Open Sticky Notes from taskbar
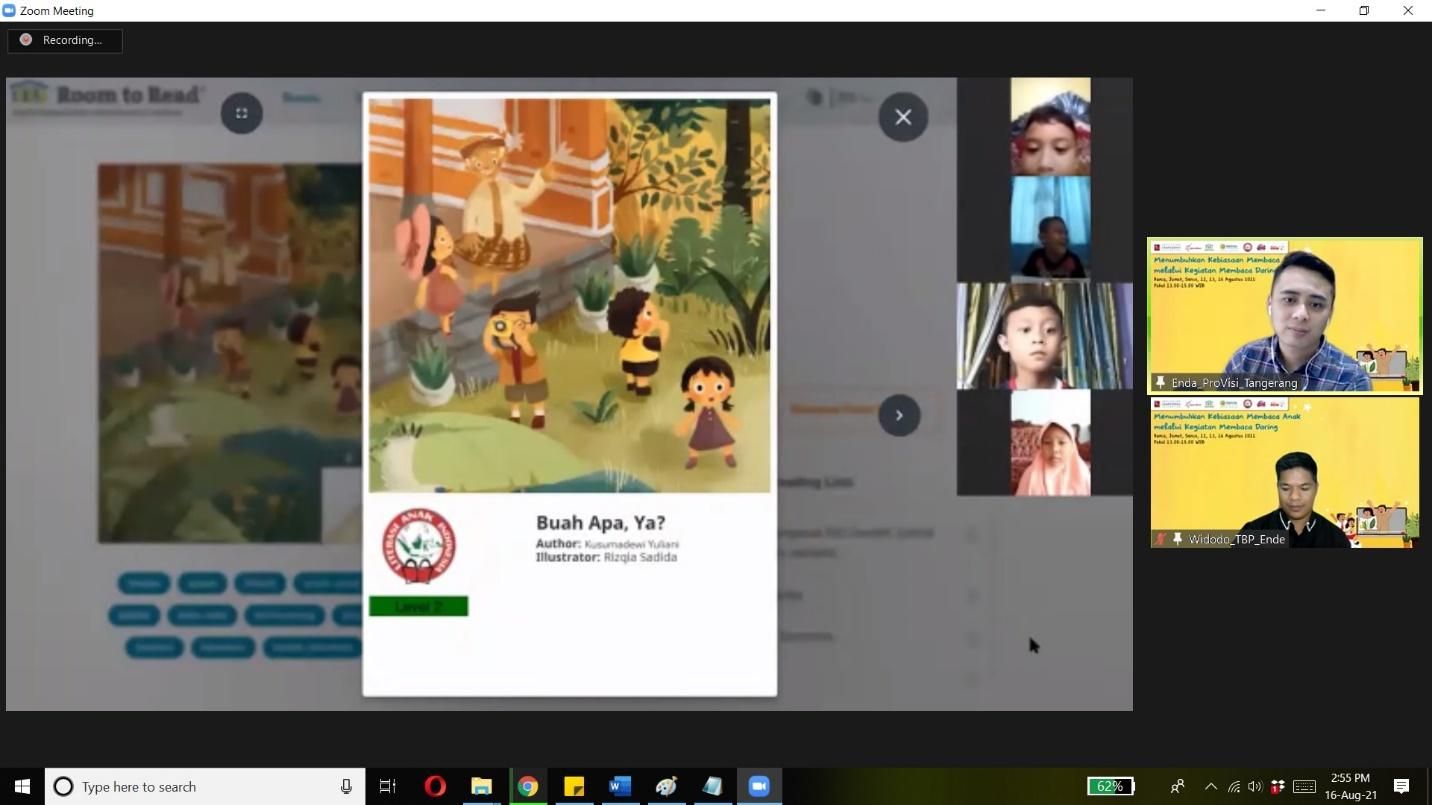1432x805 pixels. coord(574,787)
